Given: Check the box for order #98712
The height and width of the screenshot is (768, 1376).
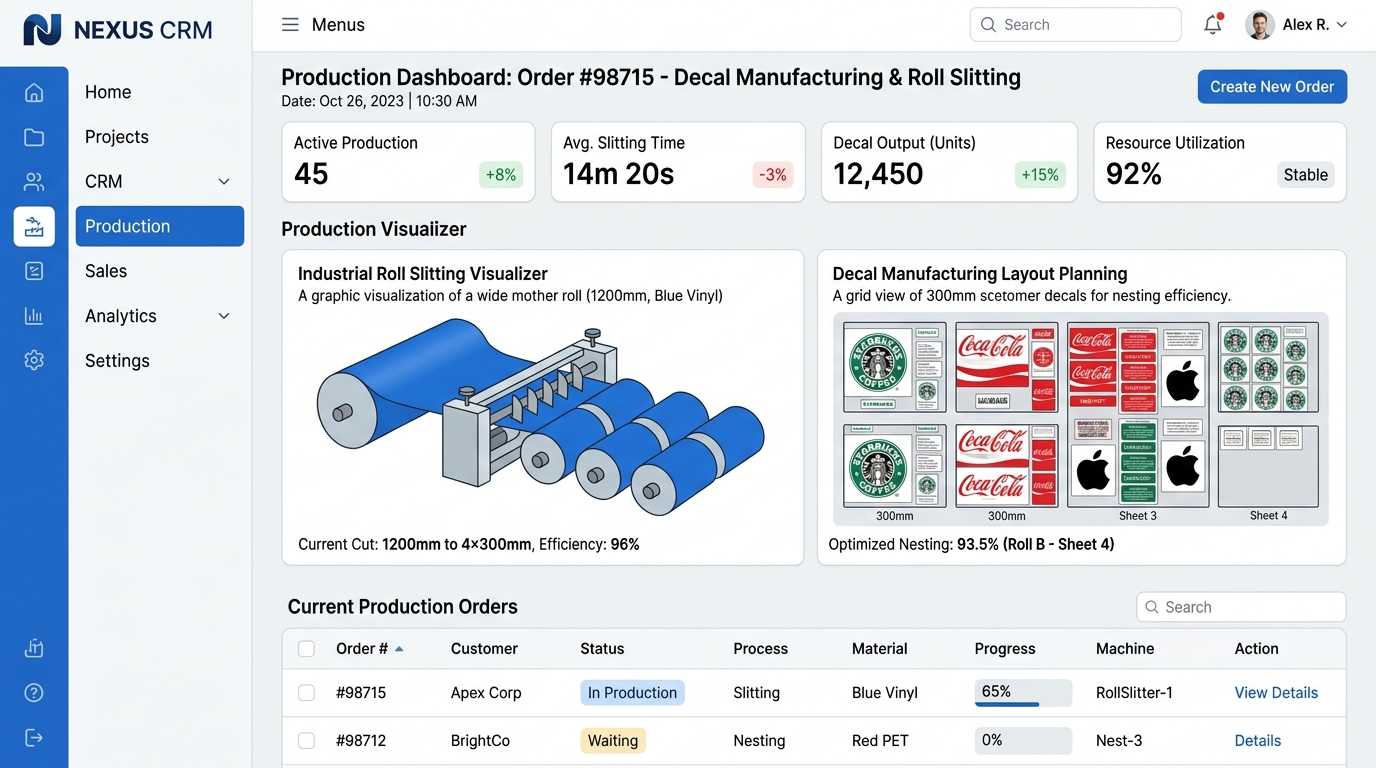Looking at the screenshot, I should [x=306, y=741].
